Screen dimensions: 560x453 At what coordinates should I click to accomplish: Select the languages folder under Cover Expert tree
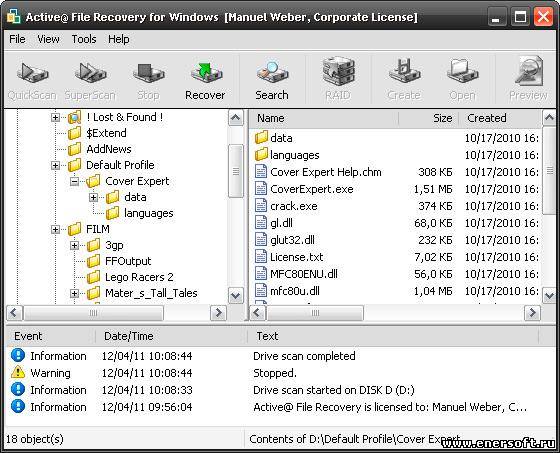point(149,213)
